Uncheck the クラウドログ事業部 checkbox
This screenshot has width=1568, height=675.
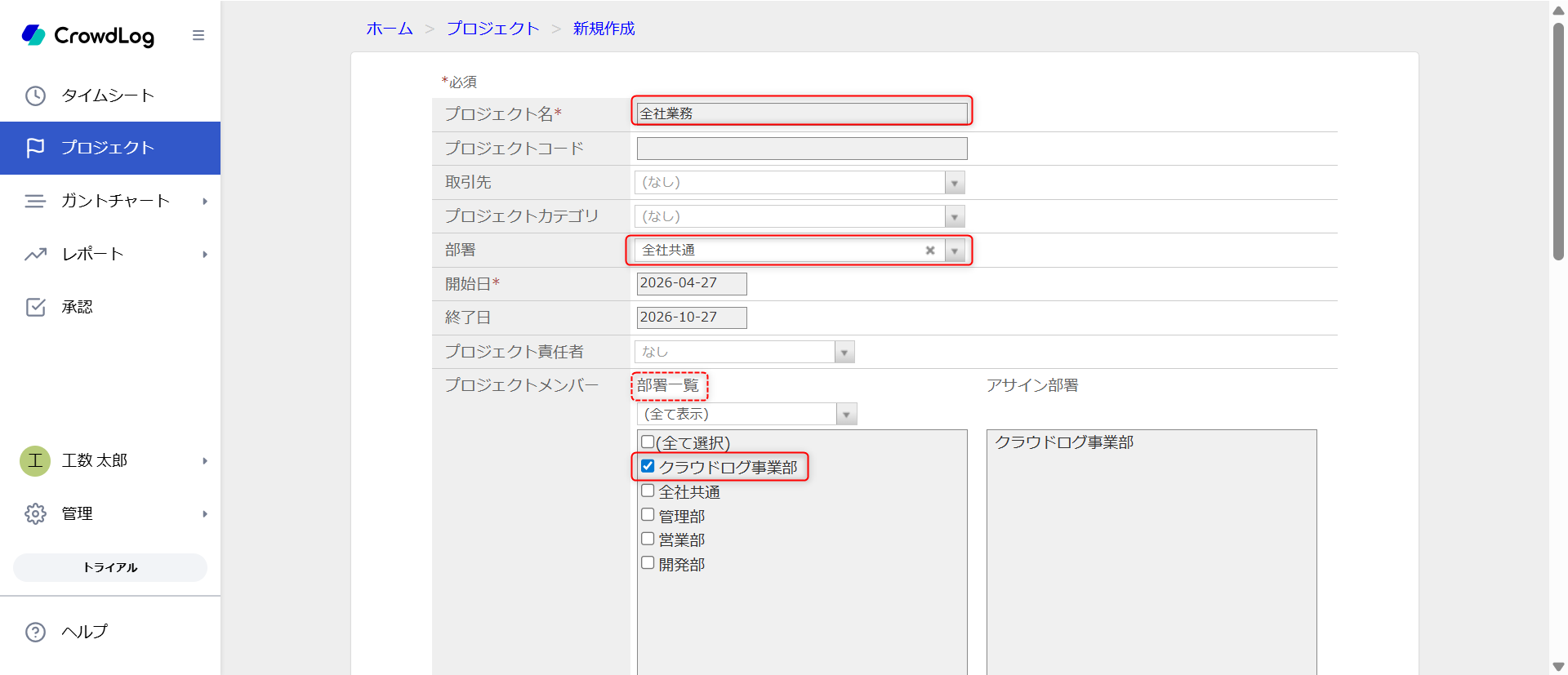pyautogui.click(x=648, y=466)
